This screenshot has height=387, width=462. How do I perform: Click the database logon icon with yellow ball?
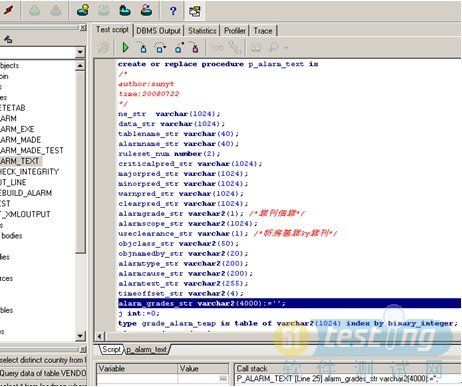pos(82,10)
